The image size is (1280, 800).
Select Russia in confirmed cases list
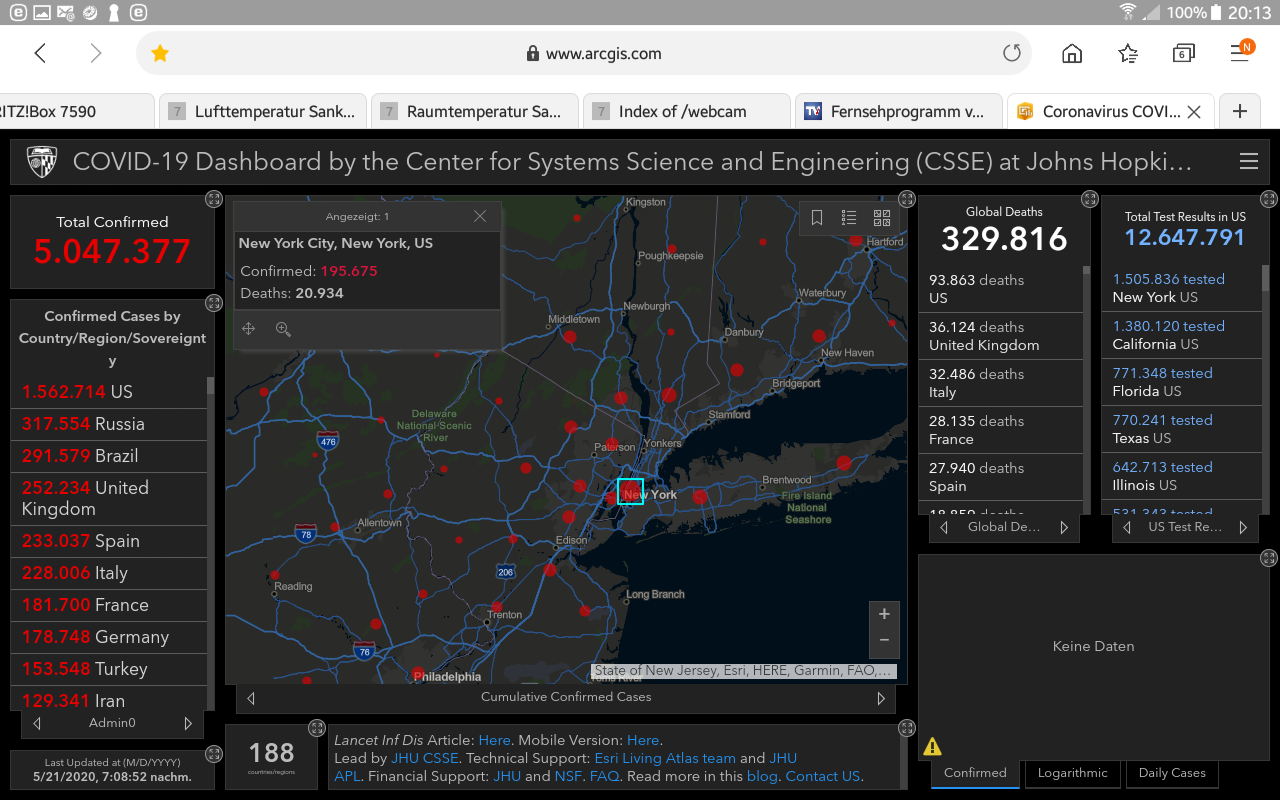(x=108, y=424)
